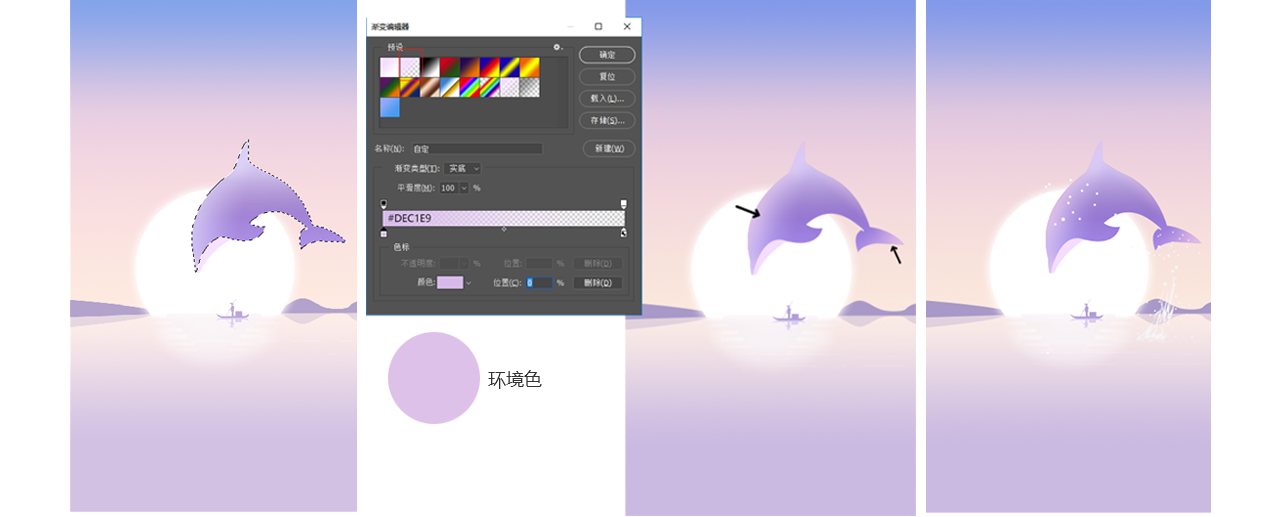
Task: Click the left opacity stop above gradient bar
Action: click(x=383, y=203)
